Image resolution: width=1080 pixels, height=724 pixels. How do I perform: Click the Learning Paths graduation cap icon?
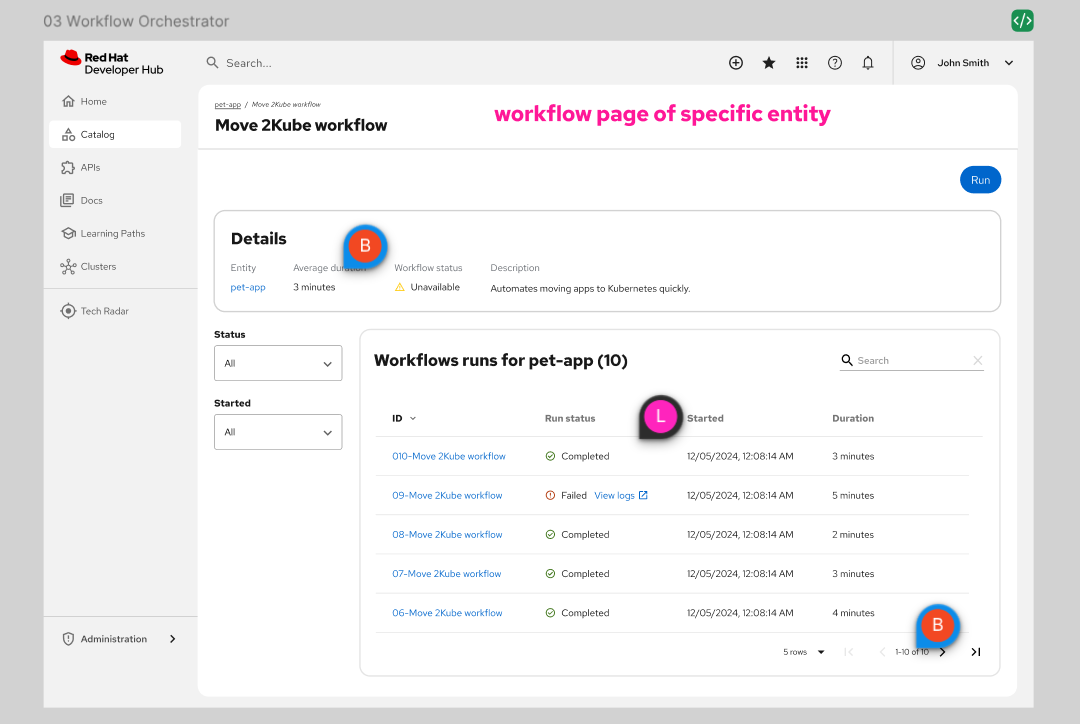pyautogui.click(x=68, y=234)
